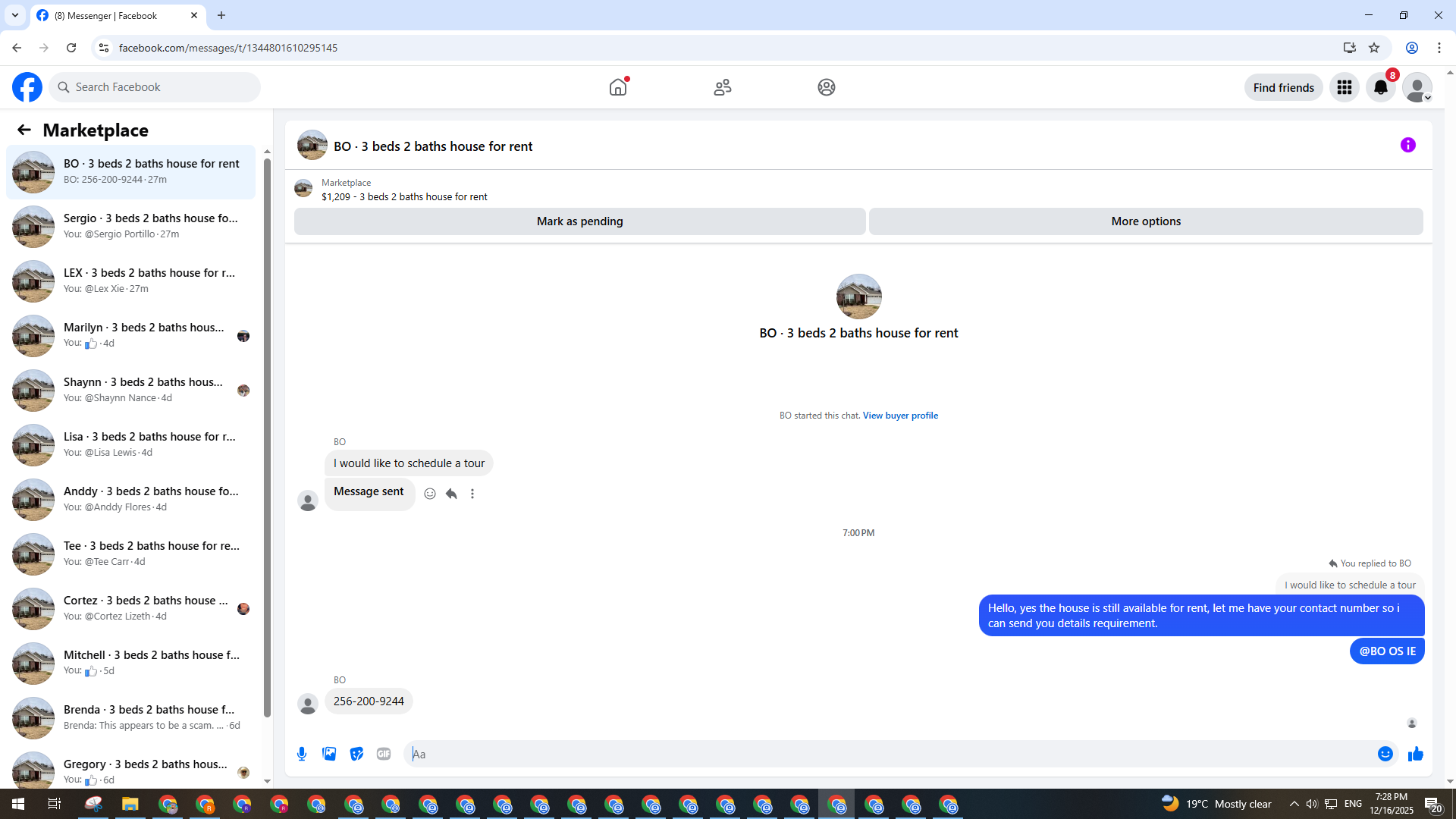The height and width of the screenshot is (819, 1456).
Task: Open the taskbar clock and calendar
Action: point(1392,804)
